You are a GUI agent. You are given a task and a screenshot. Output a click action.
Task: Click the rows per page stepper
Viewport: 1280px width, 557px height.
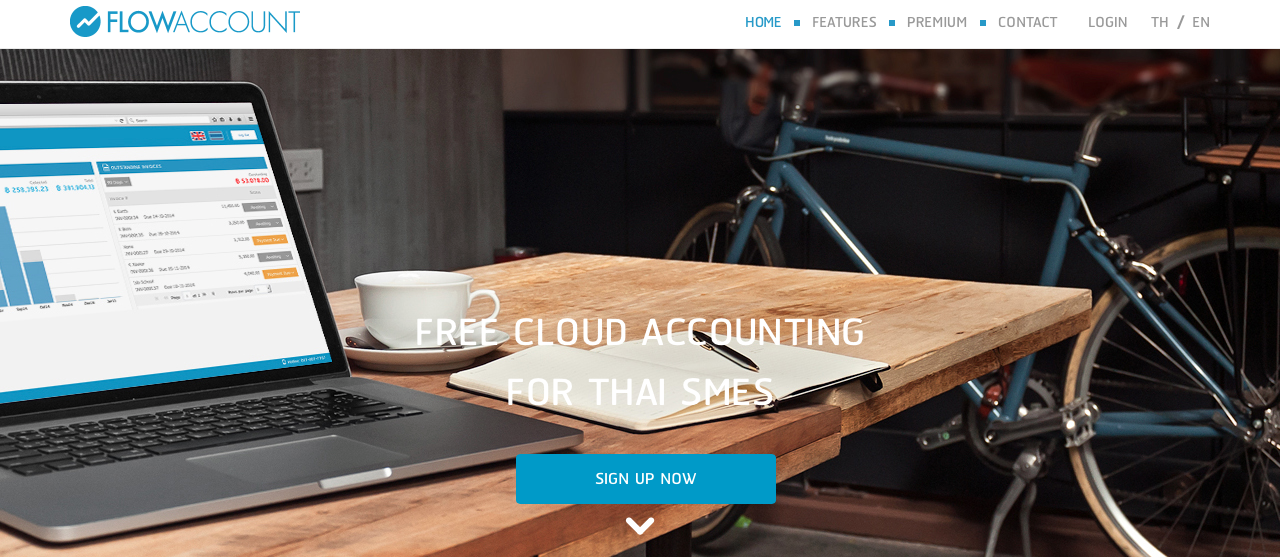click(x=262, y=289)
